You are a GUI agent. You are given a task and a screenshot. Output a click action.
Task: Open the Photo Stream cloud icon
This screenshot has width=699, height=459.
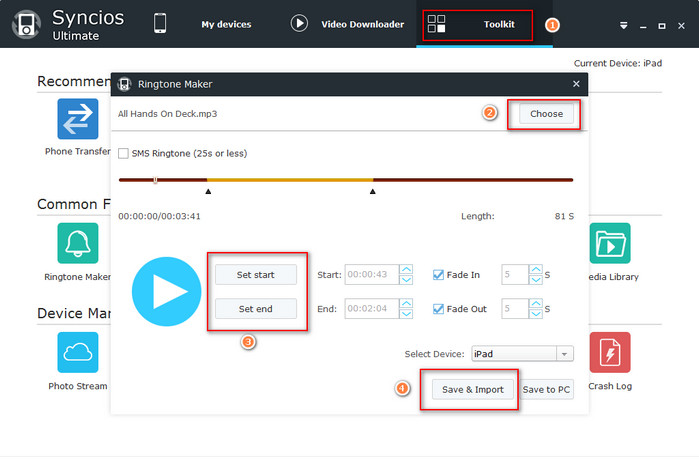pyautogui.click(x=77, y=352)
